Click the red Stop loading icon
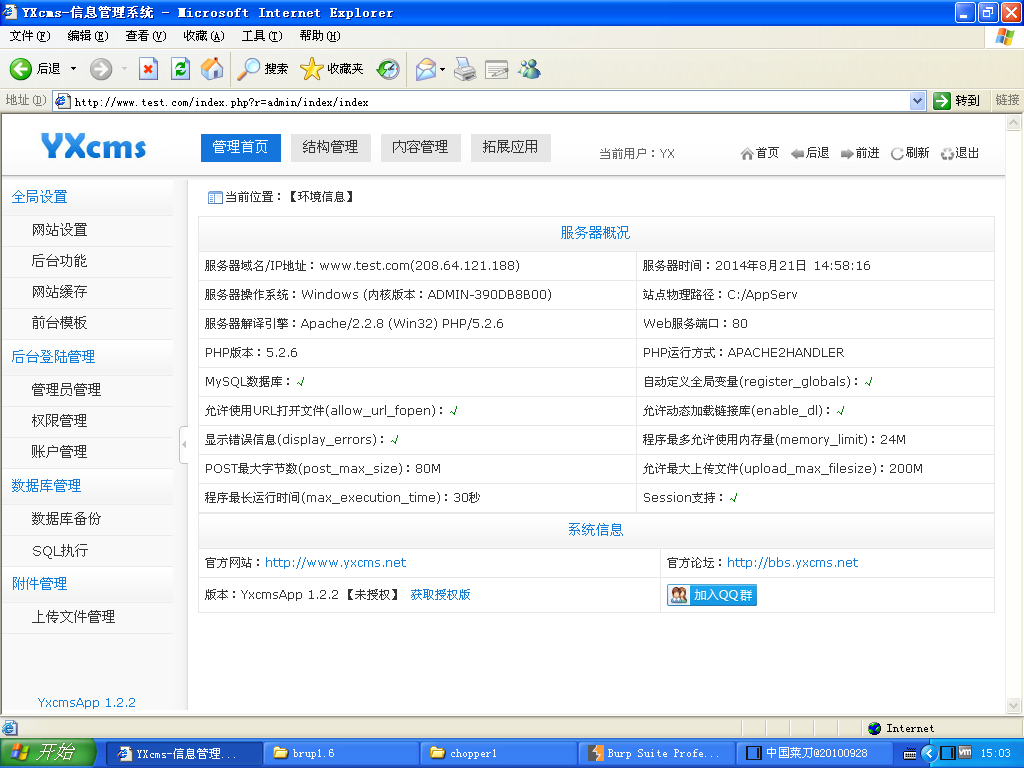This screenshot has height=768, width=1024. [x=148, y=69]
